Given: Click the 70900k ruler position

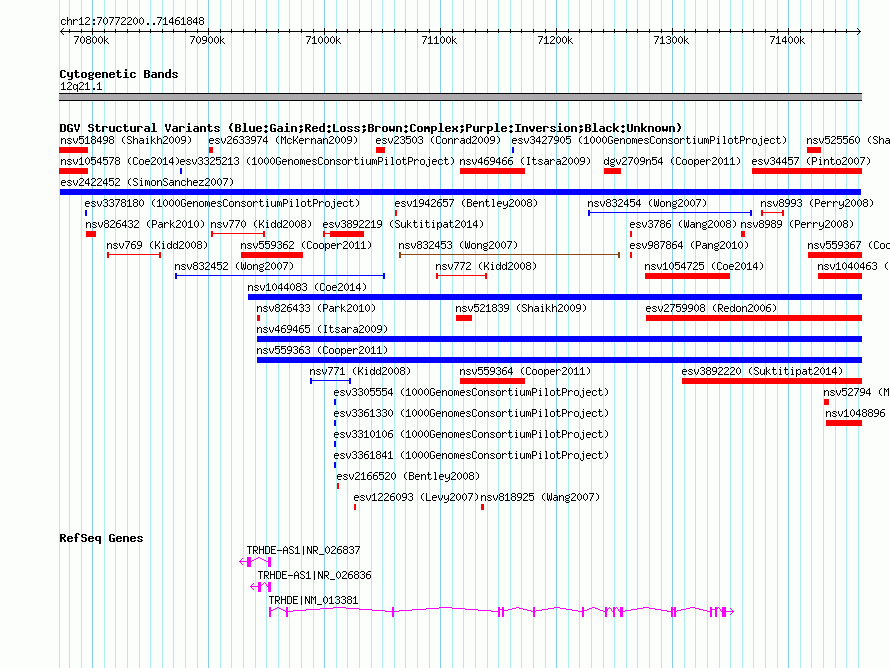Looking at the screenshot, I should tap(207, 40).
